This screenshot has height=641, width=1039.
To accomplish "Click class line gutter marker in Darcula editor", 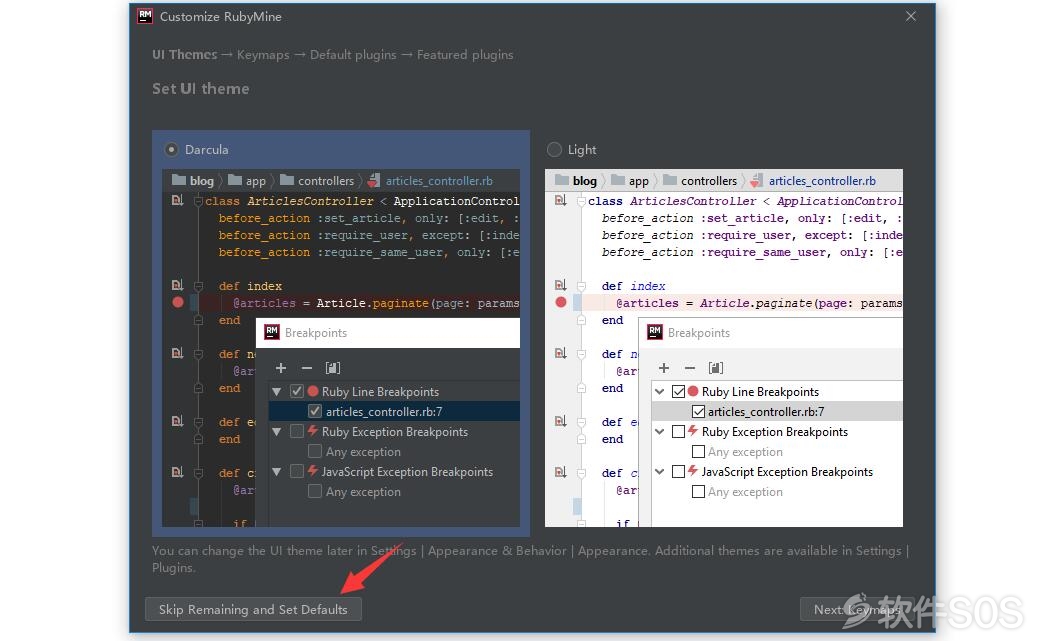I will click(178, 200).
